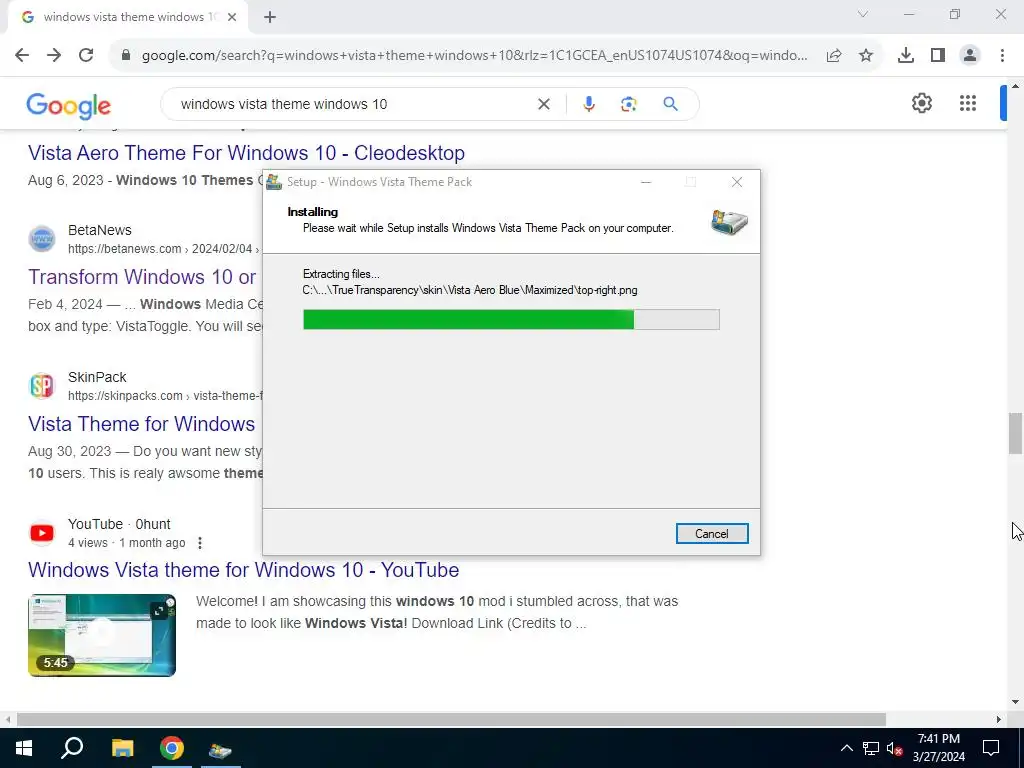Click the vertical page scrollbar thumb
Screen dimensions: 1024x768
[x=1015, y=433]
